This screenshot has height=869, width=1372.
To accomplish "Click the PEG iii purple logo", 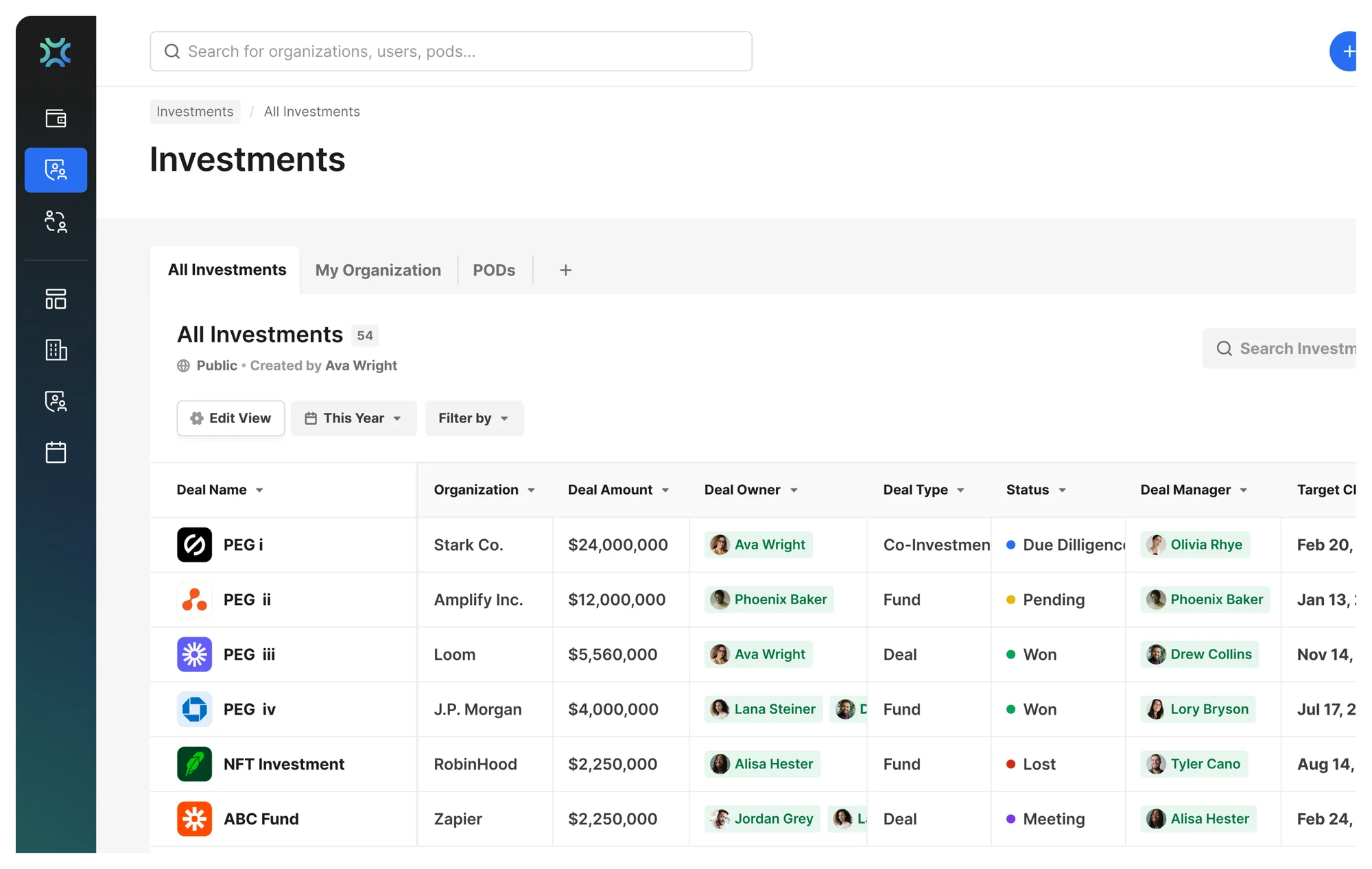I will point(194,654).
